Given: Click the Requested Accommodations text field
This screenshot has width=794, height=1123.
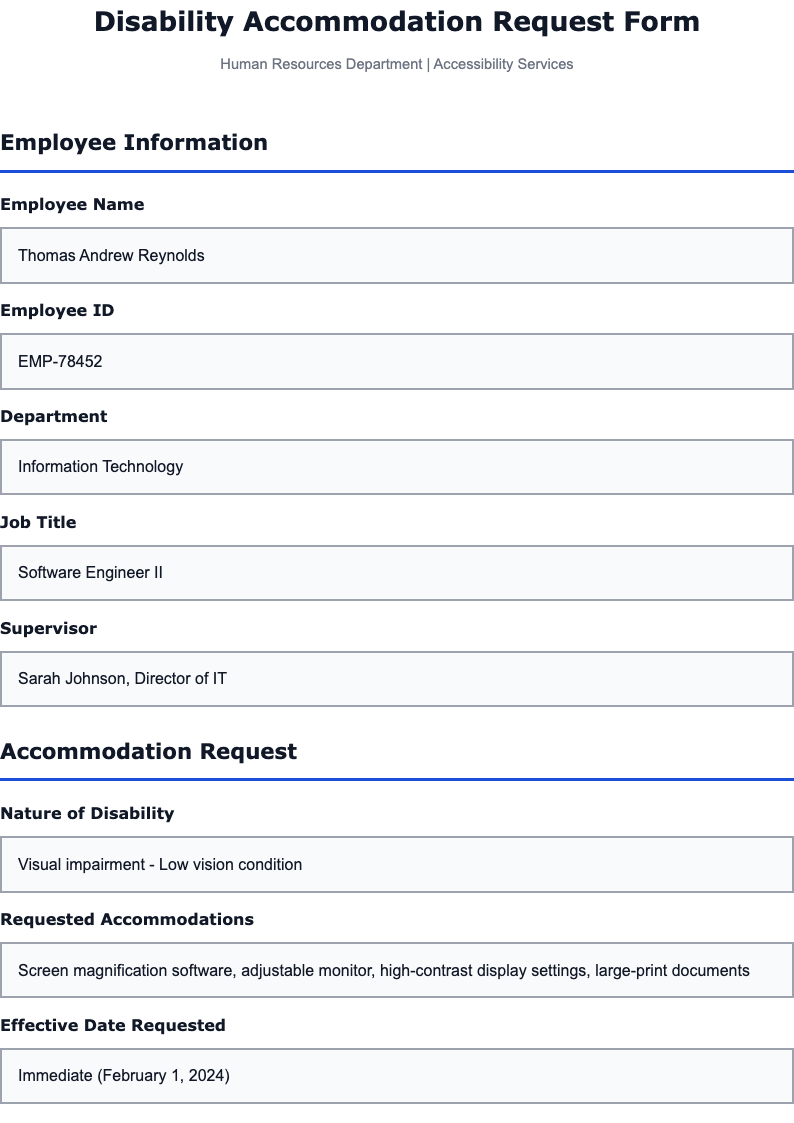Looking at the screenshot, I should tap(397, 970).
